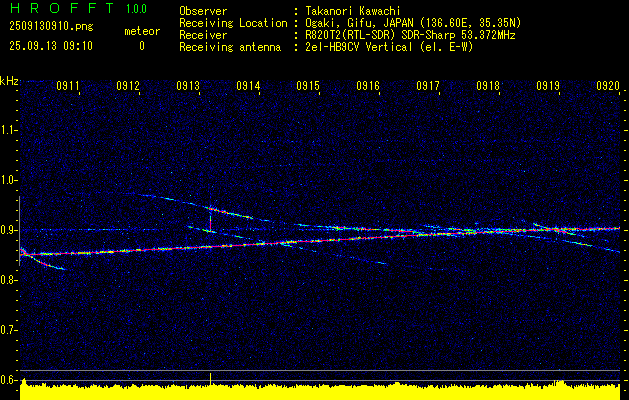629x400 pixels.
Task: Click the R820T2(RTL-SDR) SDR-Sharp receiver text
Action: tap(410, 35)
